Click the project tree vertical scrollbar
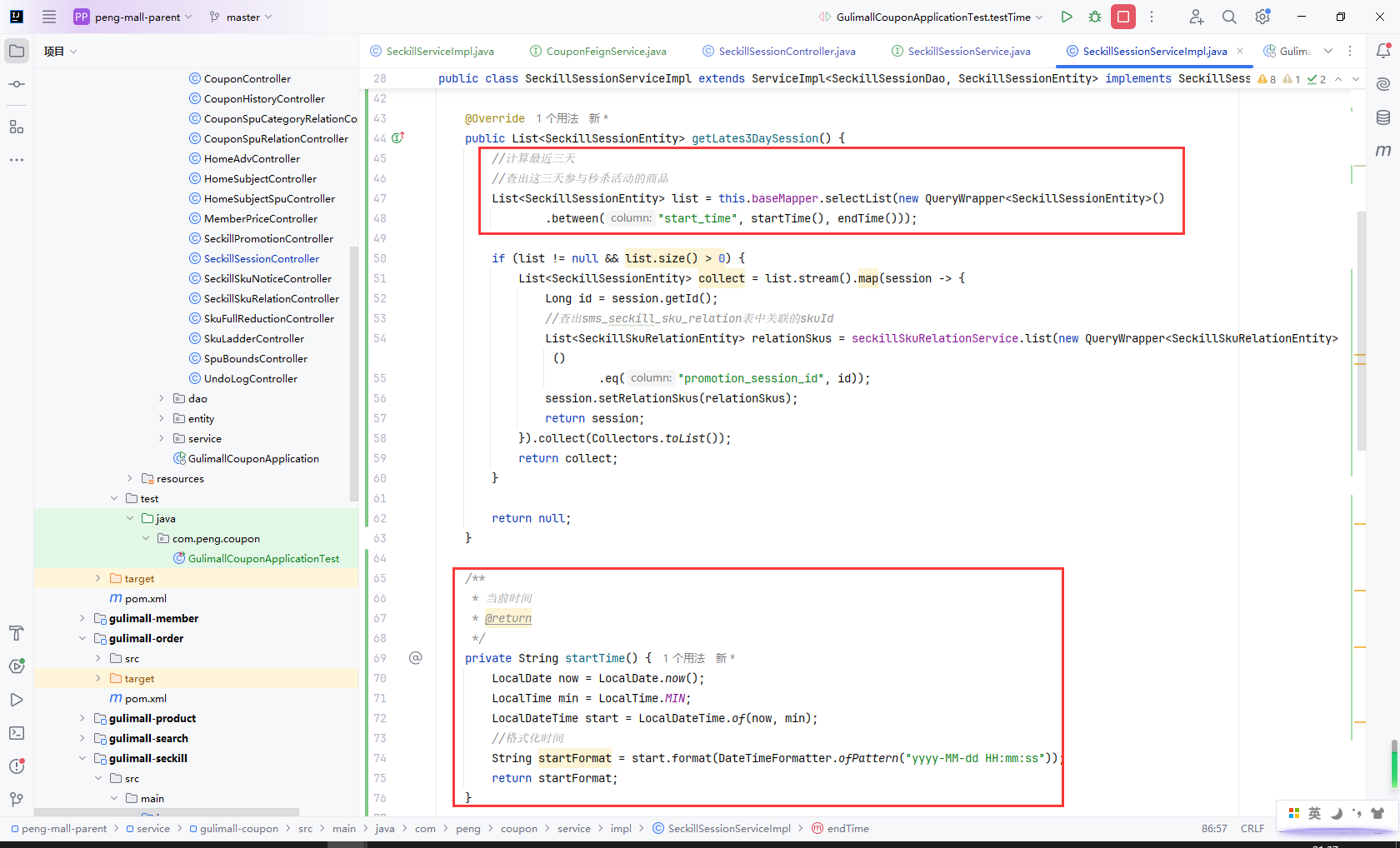This screenshot has width=1400, height=848. tap(354, 375)
